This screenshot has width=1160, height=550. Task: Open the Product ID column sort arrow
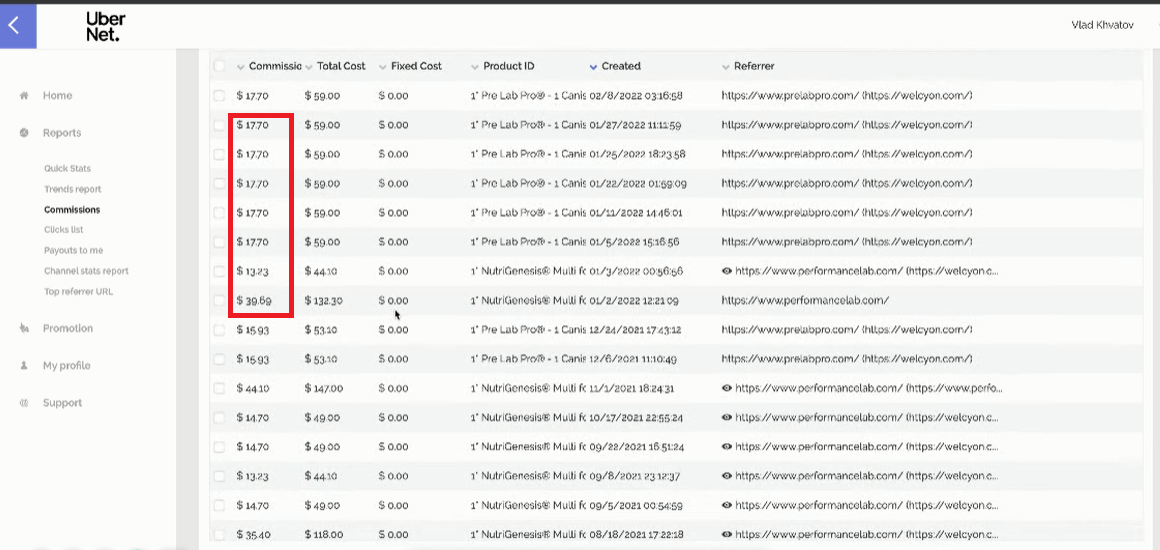(x=475, y=67)
